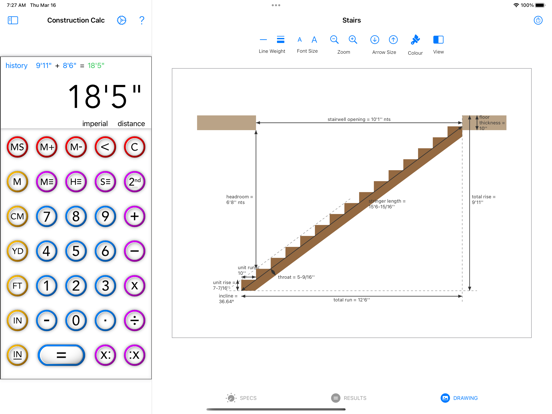Tap the play circle icon beside Construction Calc
Screen dimensions: 552x414
pos(121,20)
